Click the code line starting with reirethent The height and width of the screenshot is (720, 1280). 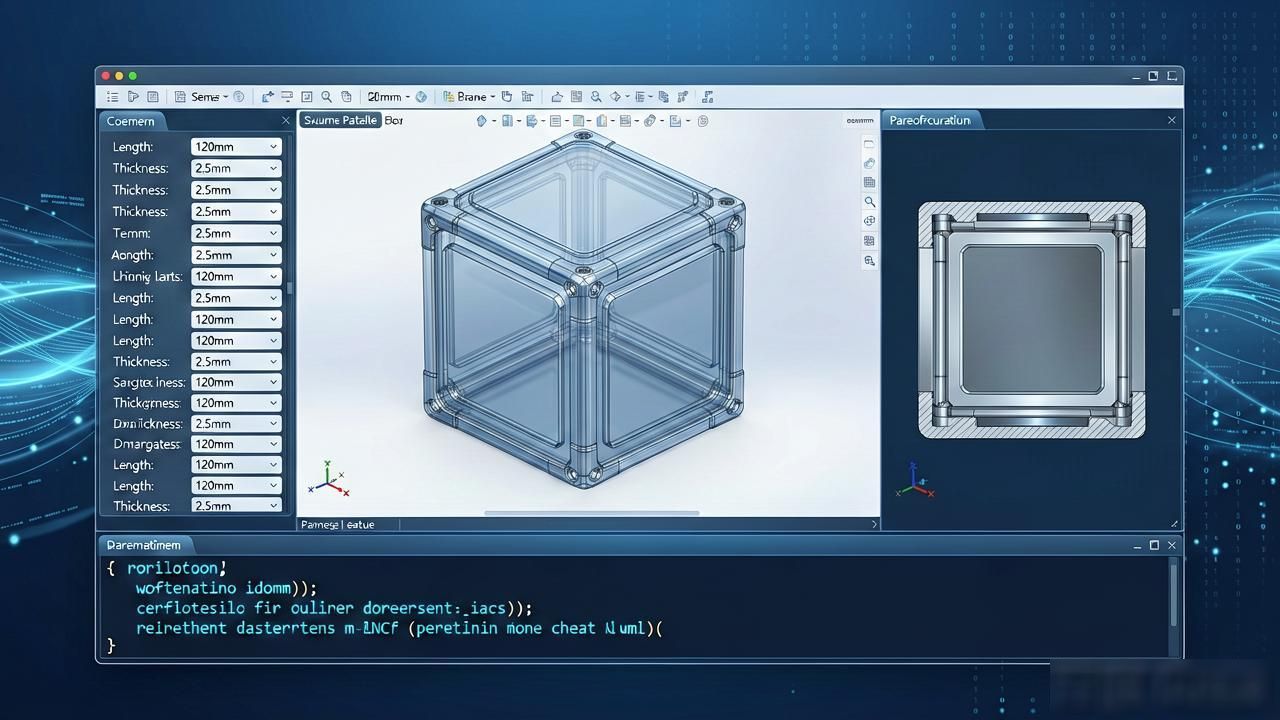point(400,629)
